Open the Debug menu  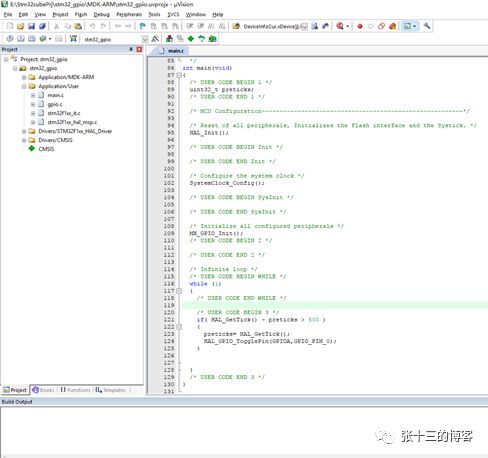(x=102, y=15)
